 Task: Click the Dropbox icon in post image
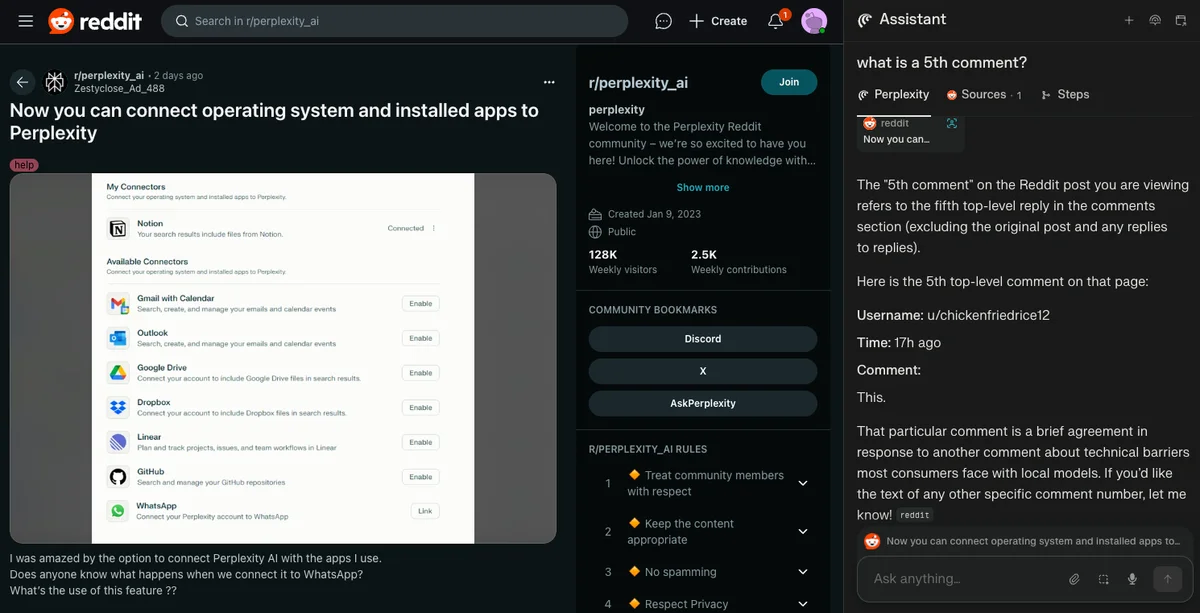tap(118, 407)
